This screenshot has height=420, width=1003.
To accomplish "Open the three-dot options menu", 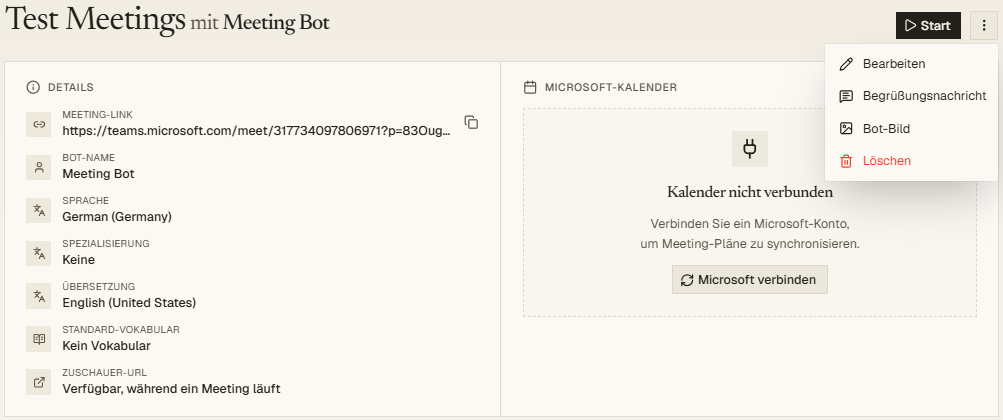I will 984,26.
